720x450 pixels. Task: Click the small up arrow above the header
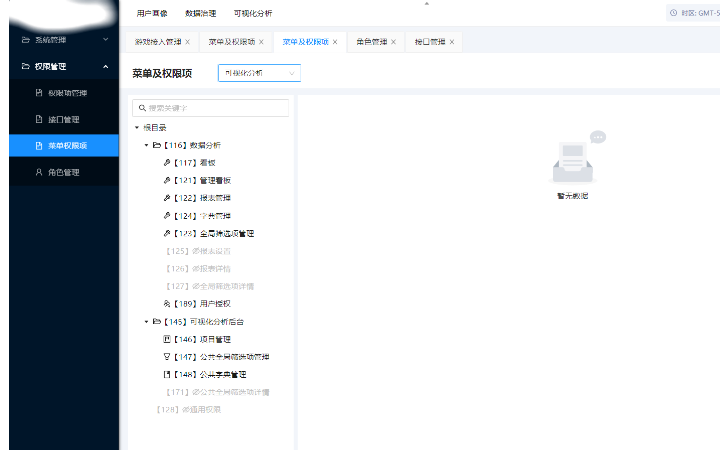(427, 3)
